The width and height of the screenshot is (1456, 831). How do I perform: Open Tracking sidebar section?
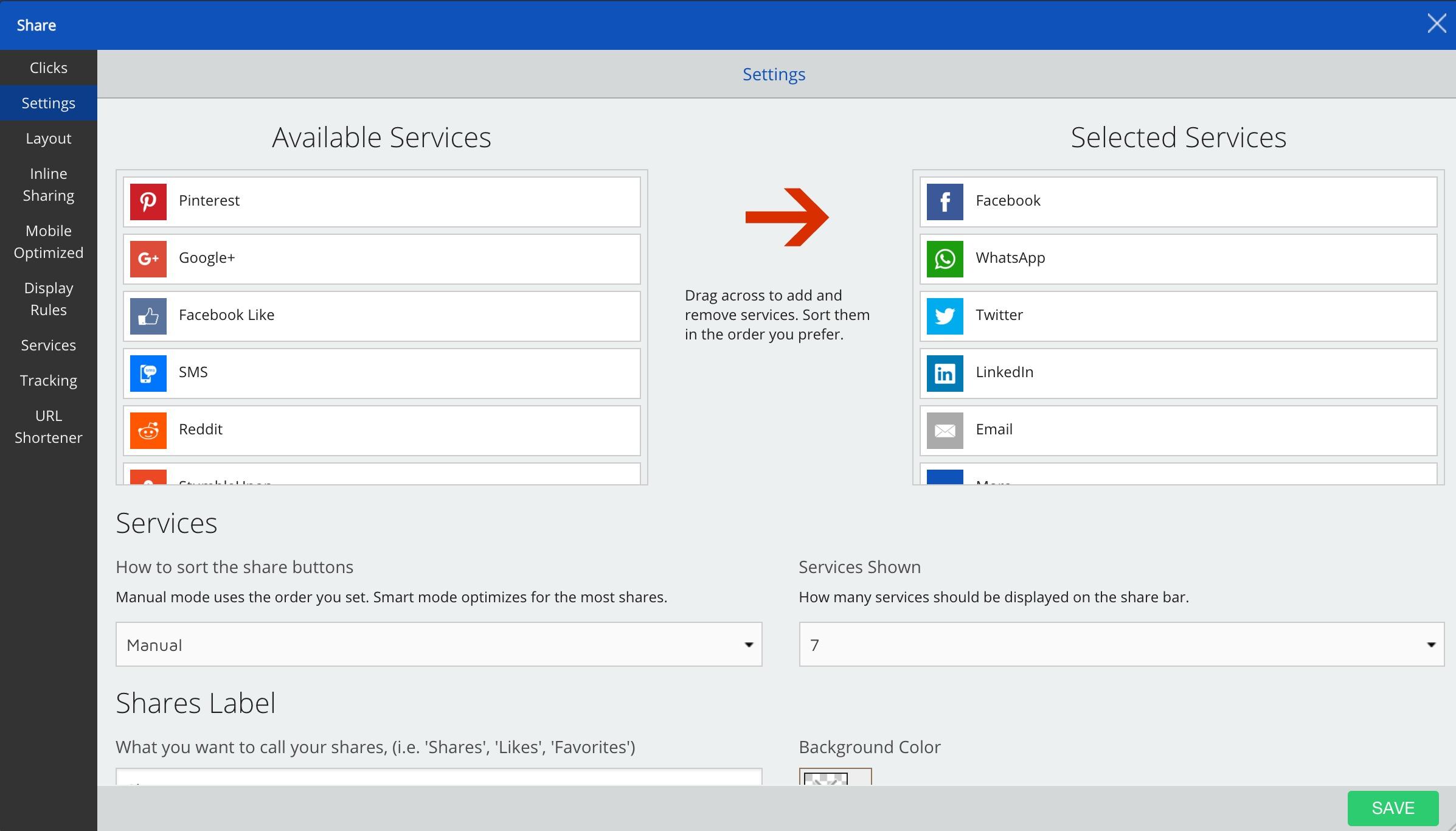click(49, 380)
